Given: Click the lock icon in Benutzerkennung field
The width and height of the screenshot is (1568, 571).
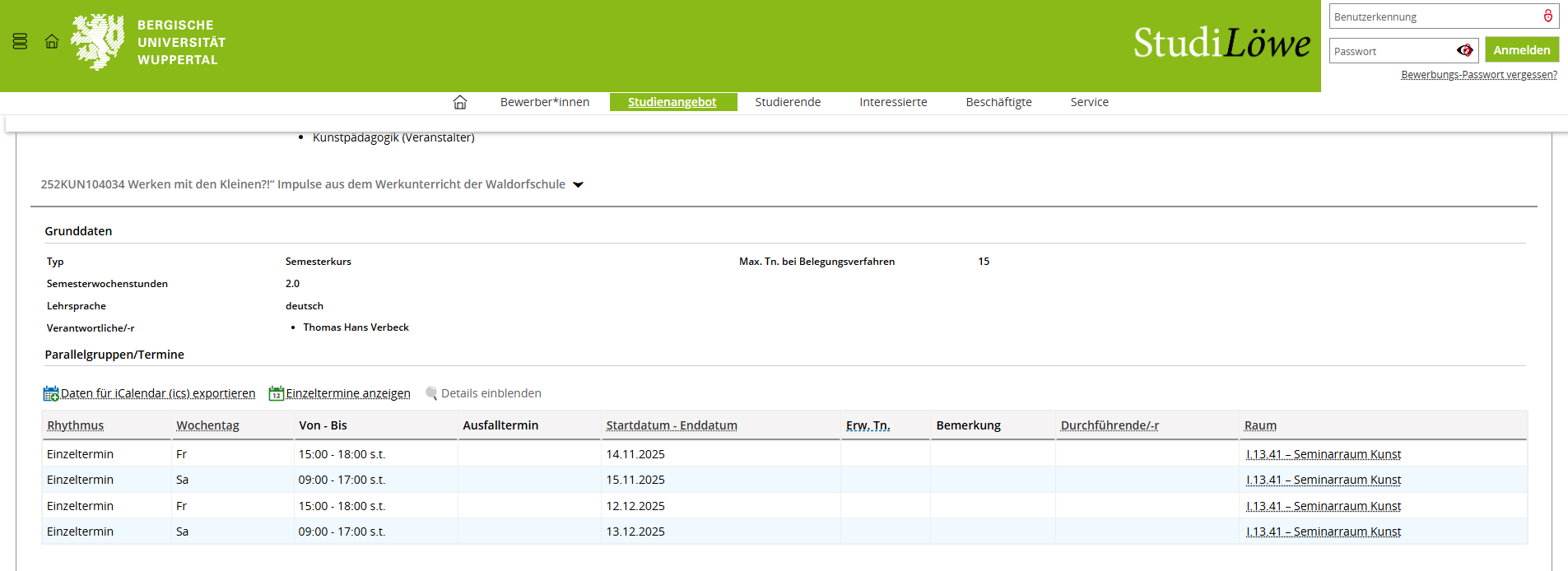Looking at the screenshot, I should pos(1547,16).
